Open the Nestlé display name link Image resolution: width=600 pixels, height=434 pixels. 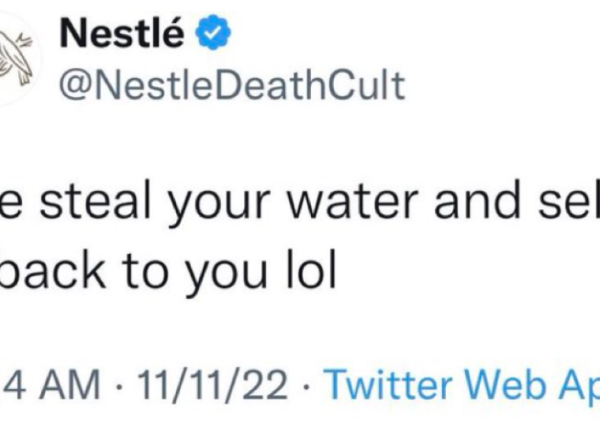point(123,35)
